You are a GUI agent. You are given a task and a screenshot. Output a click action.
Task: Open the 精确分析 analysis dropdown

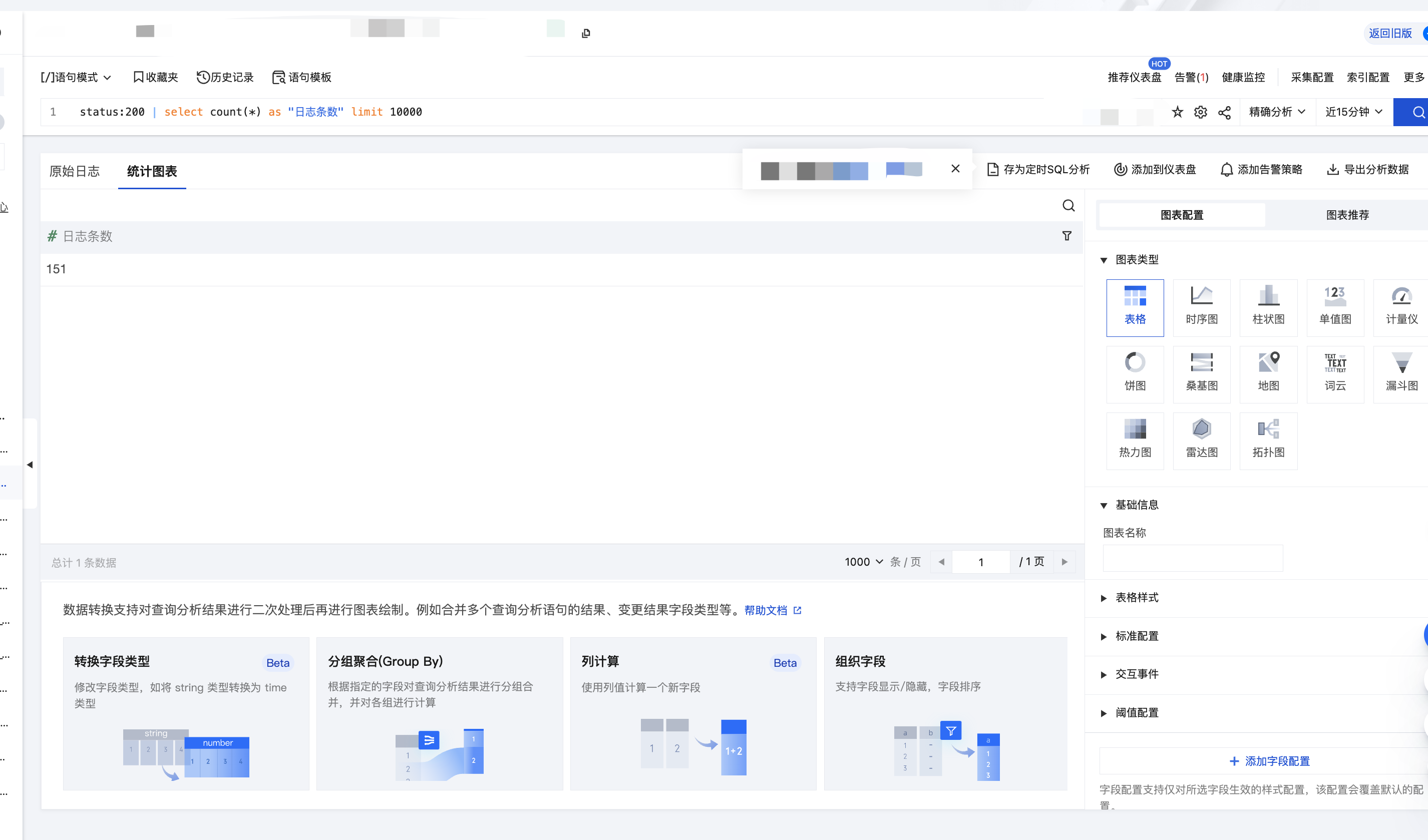(x=1277, y=112)
